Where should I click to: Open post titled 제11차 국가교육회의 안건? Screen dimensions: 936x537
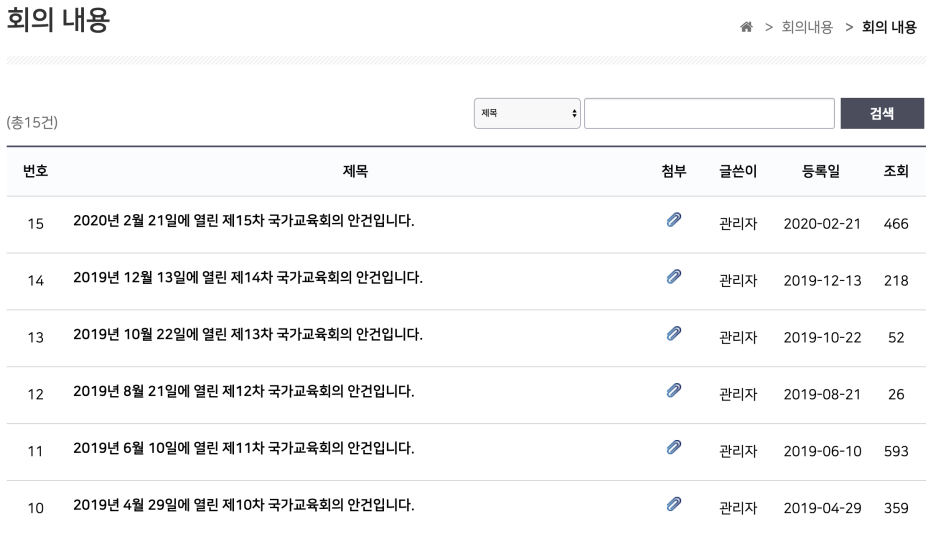[244, 448]
